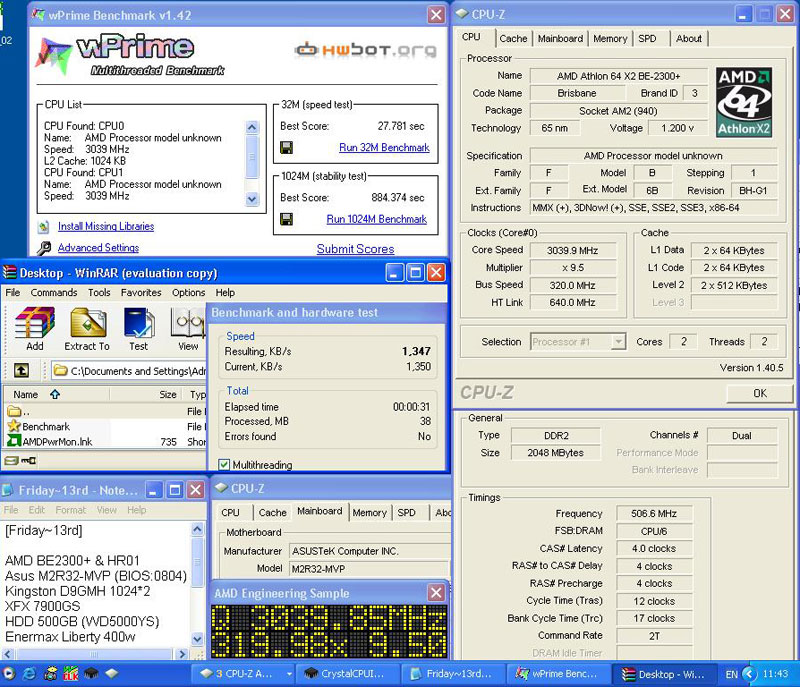Click the WinRAR Extract To icon

click(x=88, y=323)
